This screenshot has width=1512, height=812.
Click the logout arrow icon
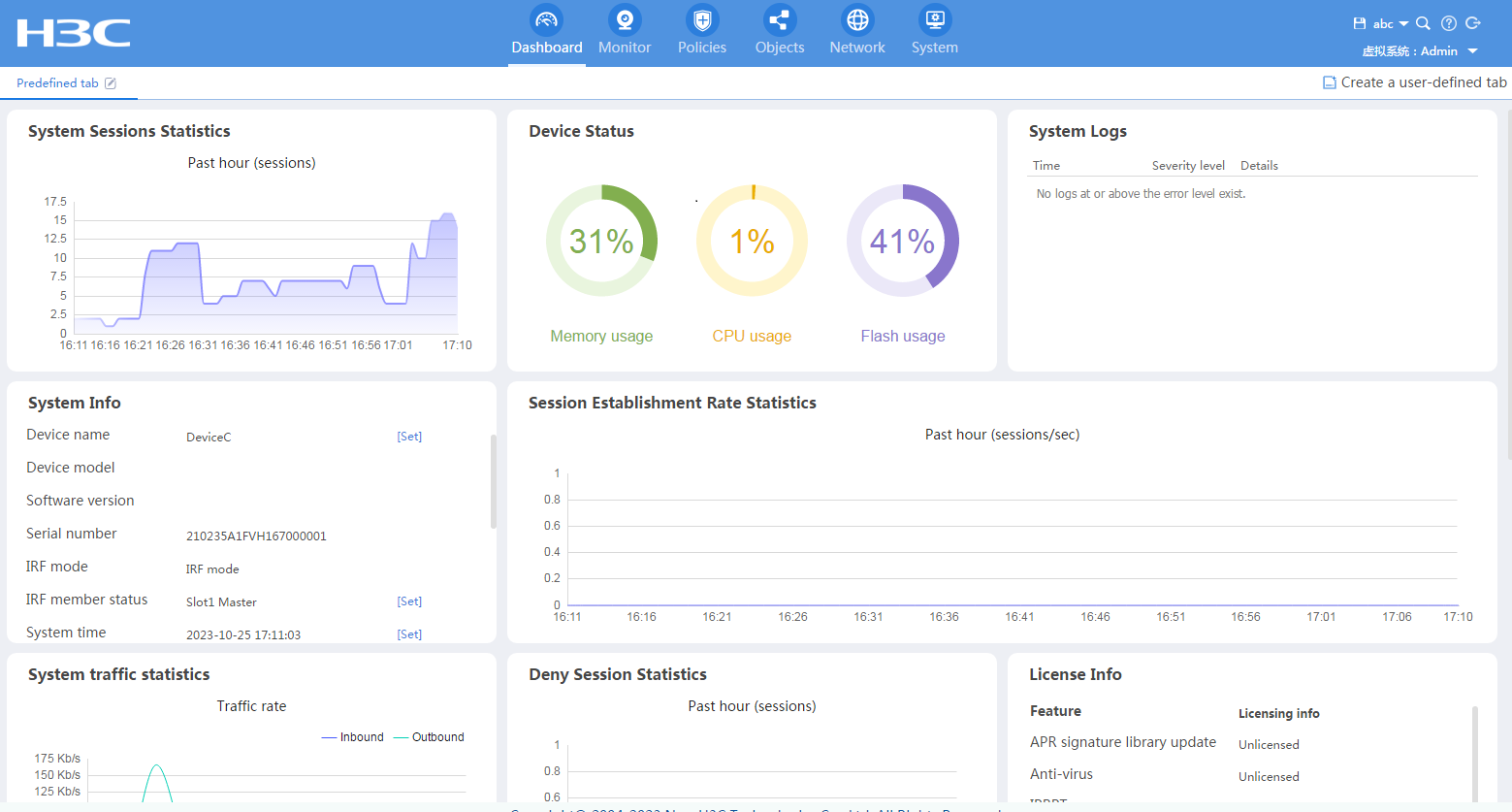[x=1473, y=23]
